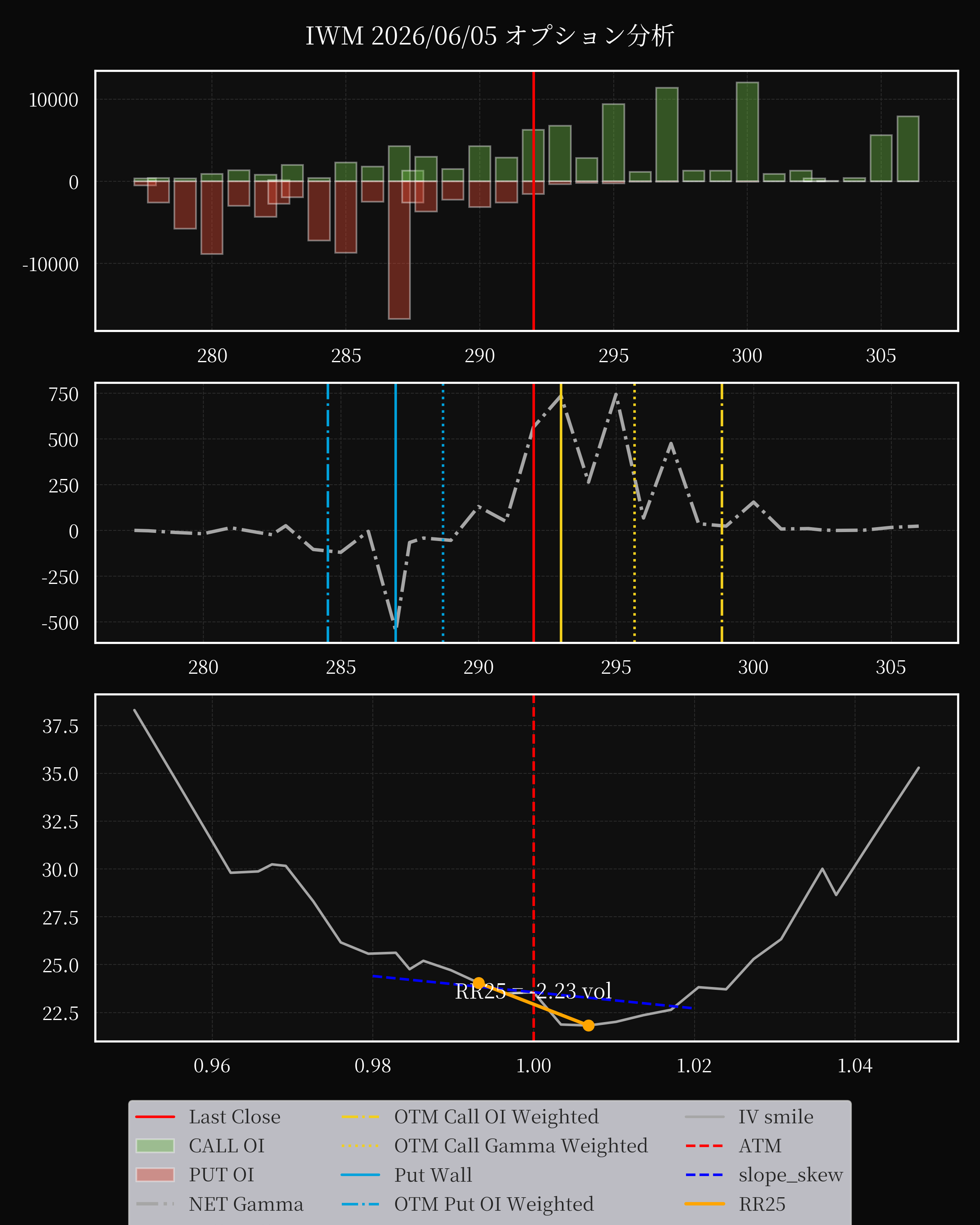Click the "0.96" x-axis label on IV chart

tap(212, 1065)
